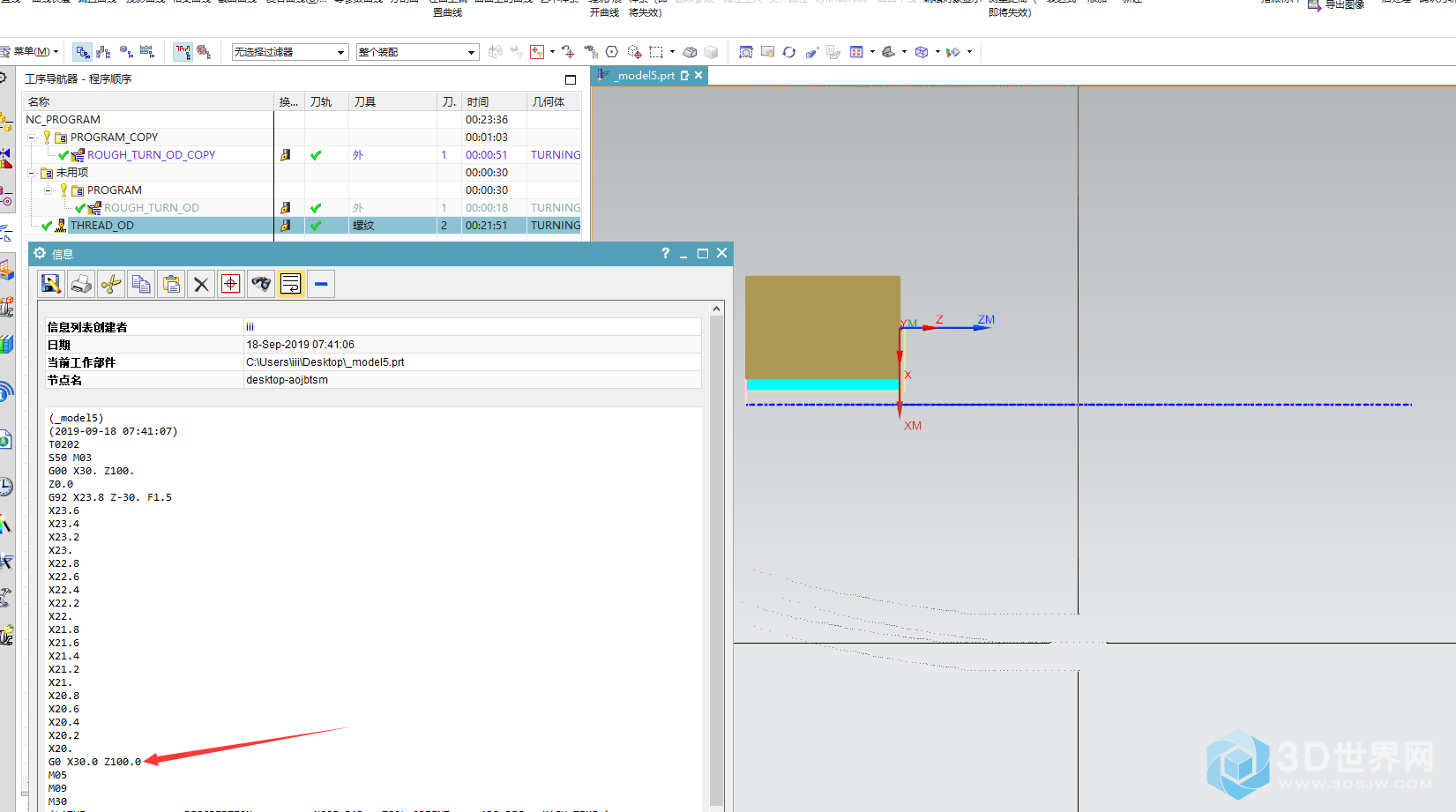Screen dimensions: 1456x812
Task: Click the 螺纹 tool cell for THREAD_OD
Action: point(392,226)
